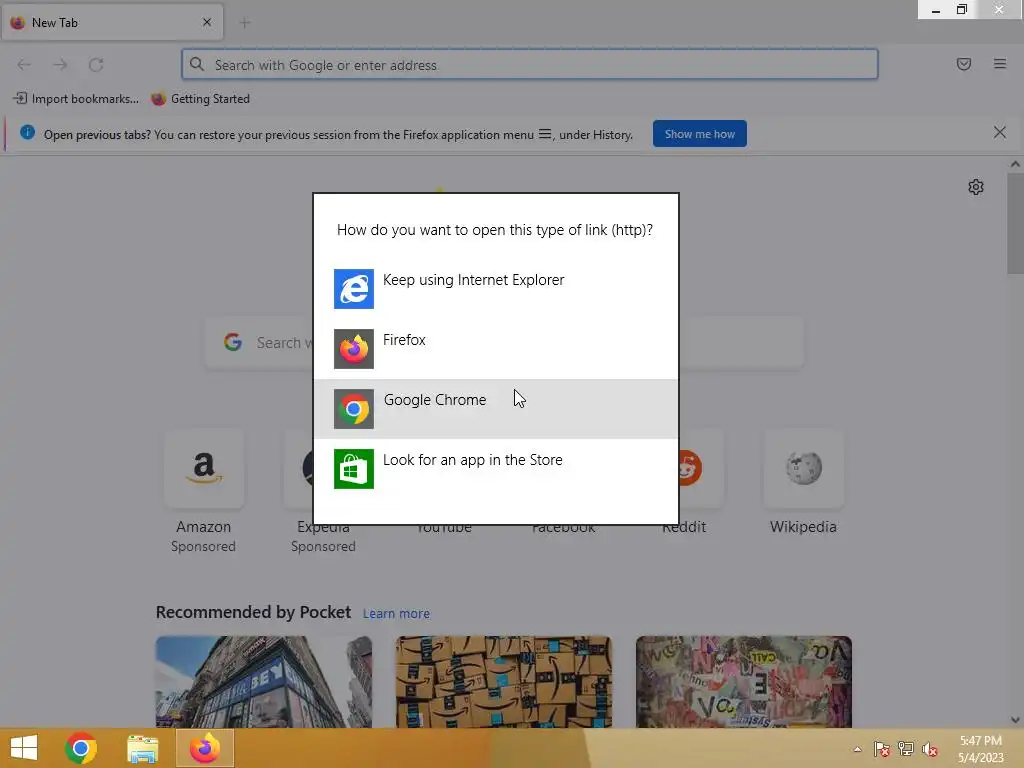
Task: Click the scrollbar down arrow
Action: [1015, 720]
